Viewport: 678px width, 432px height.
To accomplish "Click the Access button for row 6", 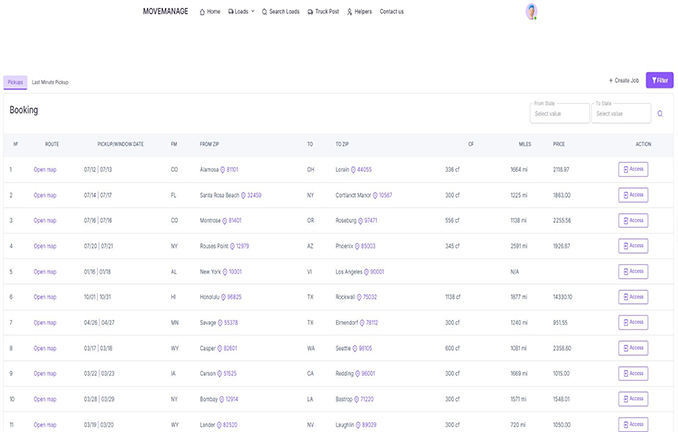I will point(634,297).
